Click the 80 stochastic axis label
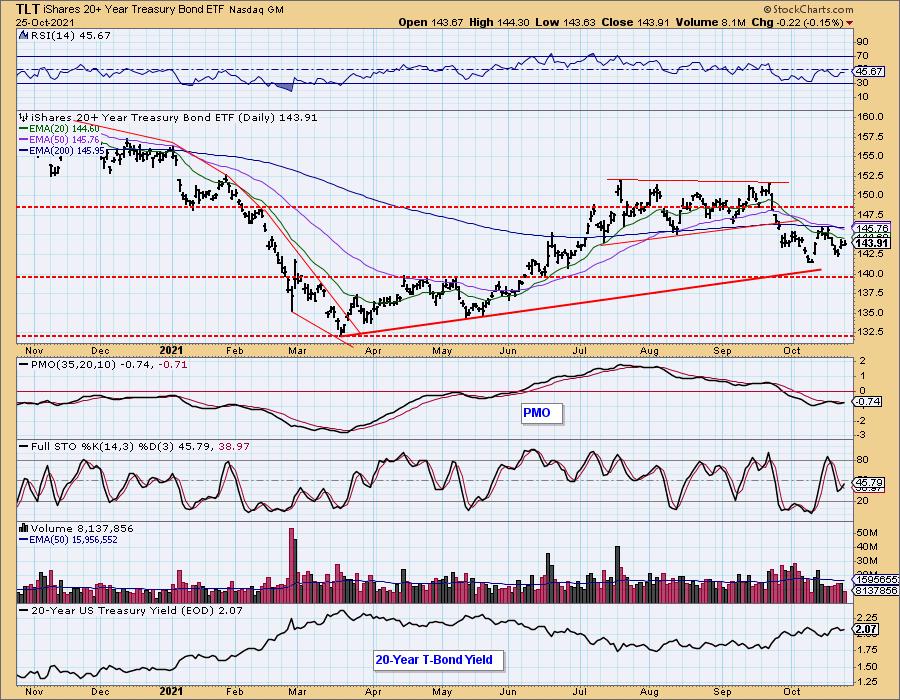Viewport: 900px width, 700px height. coord(862,460)
